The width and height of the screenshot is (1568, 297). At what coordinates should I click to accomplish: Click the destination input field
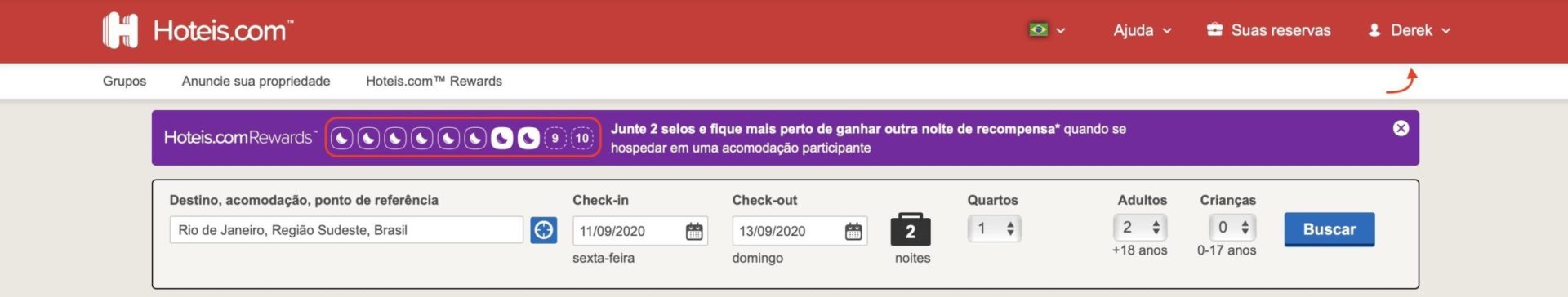point(346,230)
